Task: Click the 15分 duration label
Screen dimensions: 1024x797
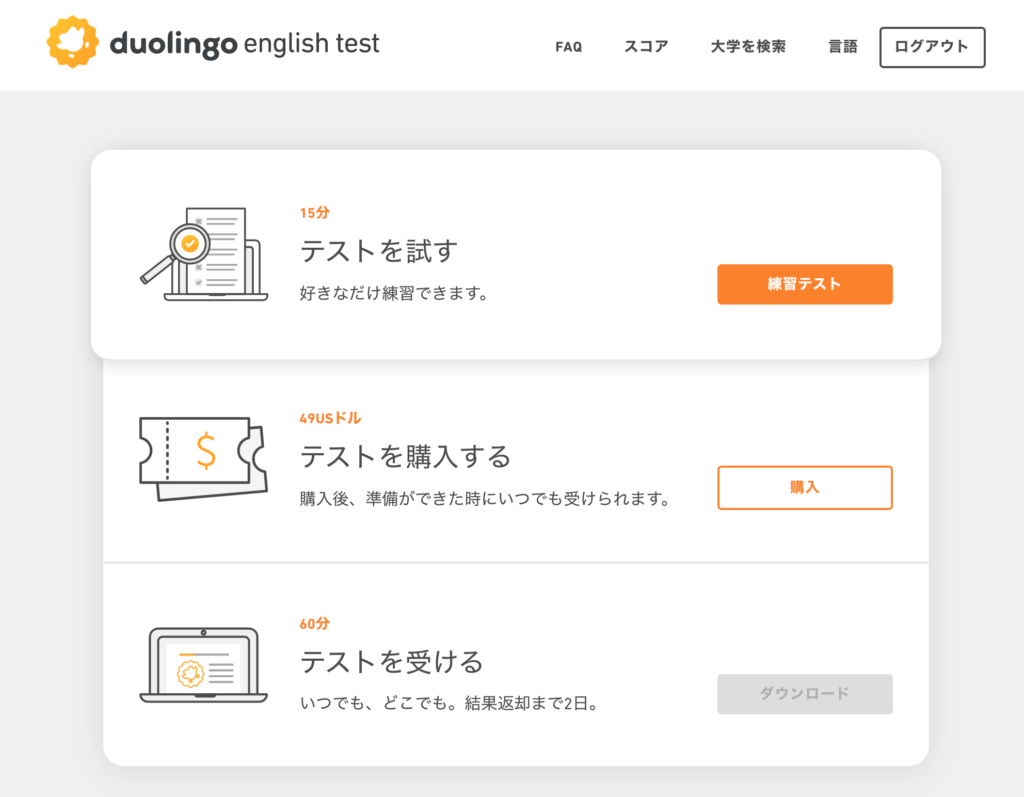Action: 314,213
